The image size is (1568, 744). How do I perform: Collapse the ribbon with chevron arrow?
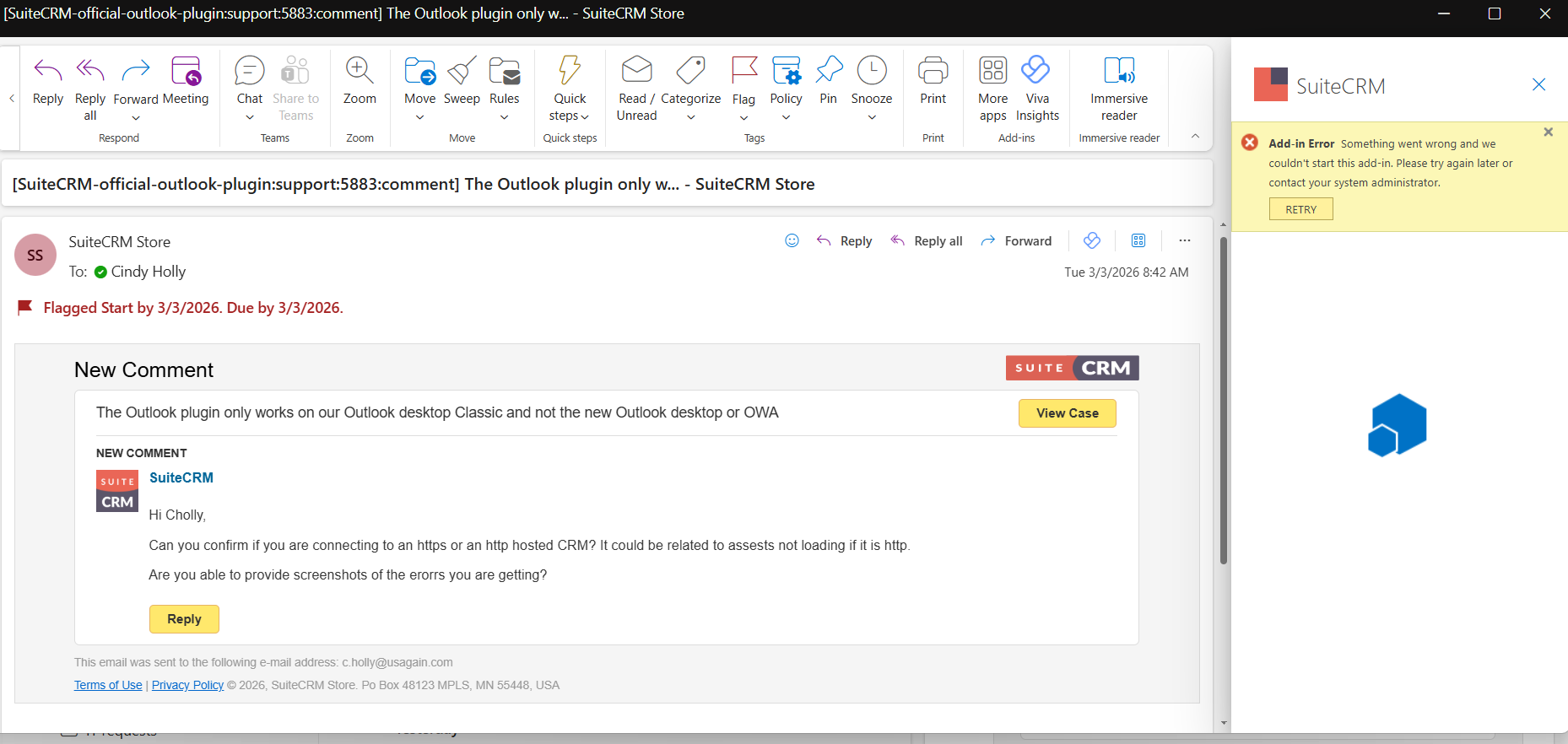[x=1195, y=137]
